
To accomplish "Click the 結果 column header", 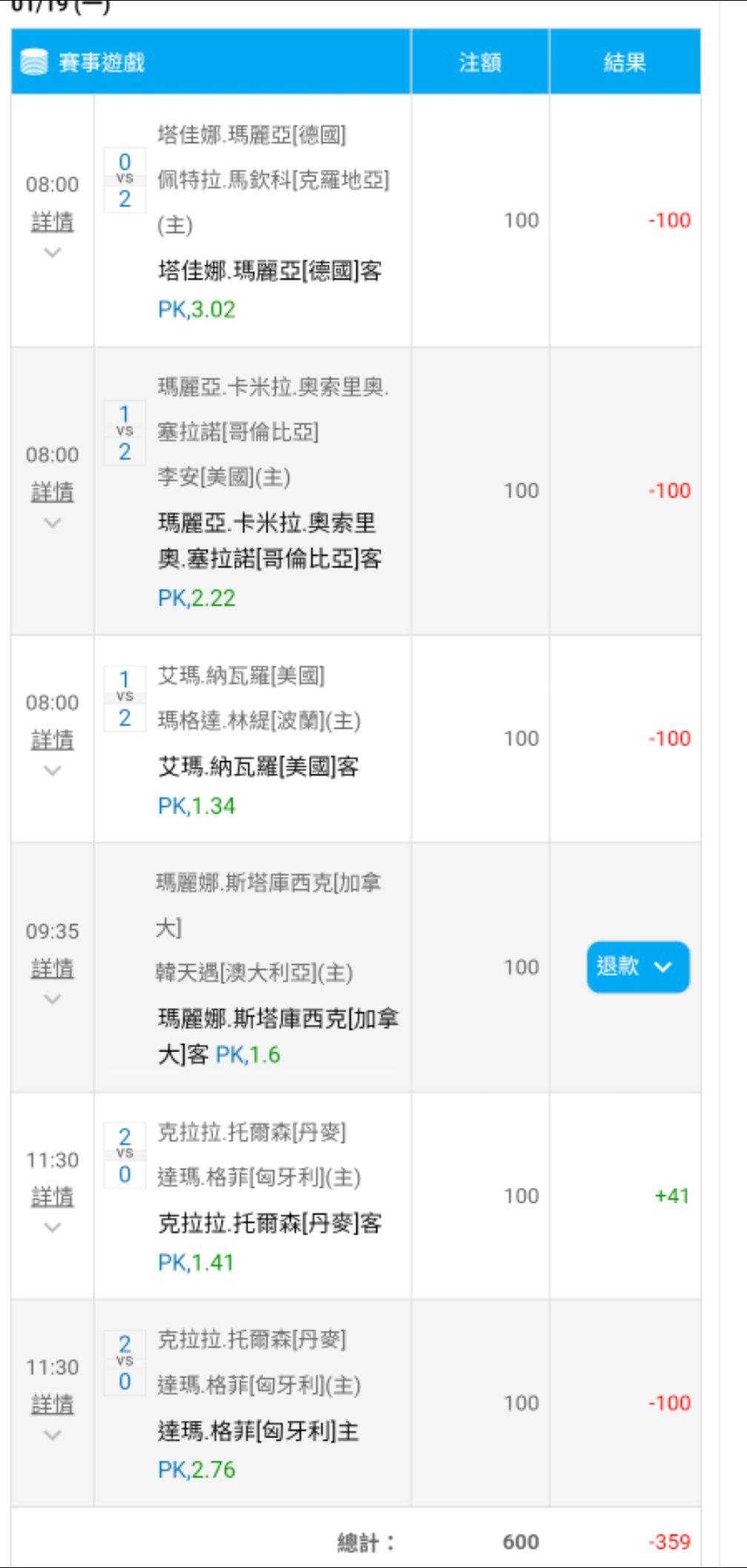I will 625,62.
